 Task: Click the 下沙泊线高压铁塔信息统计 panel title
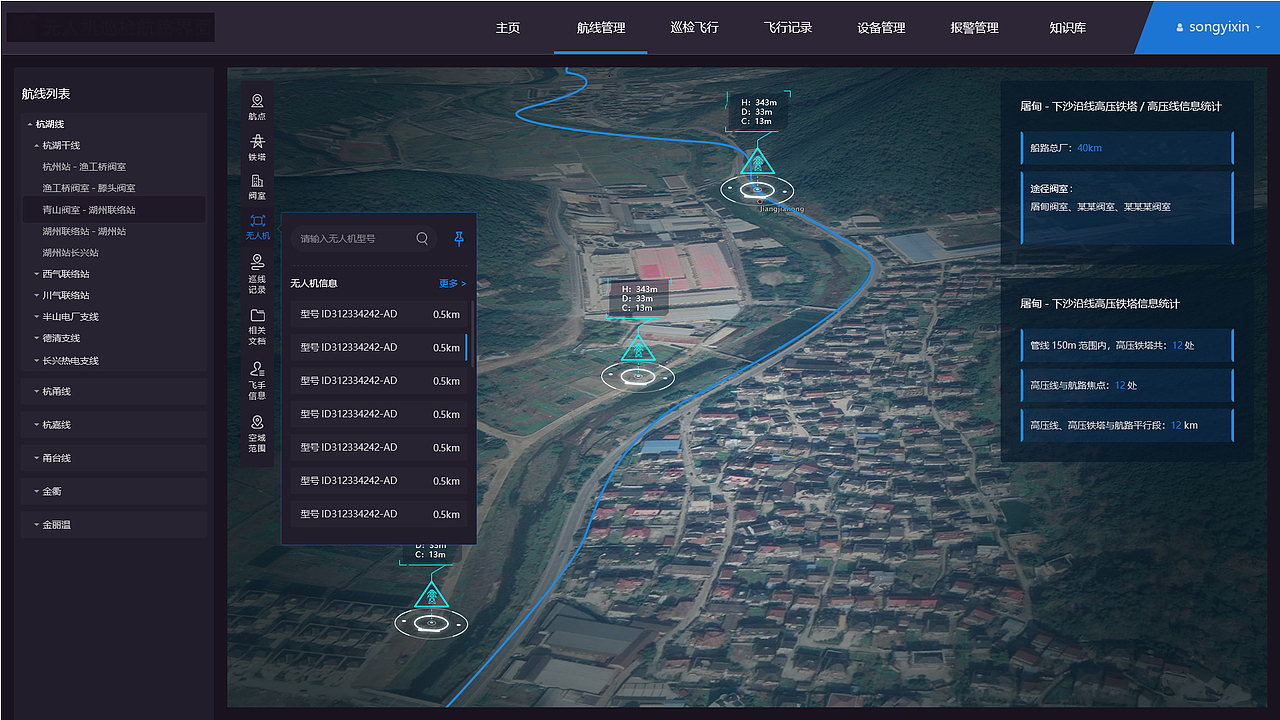coord(1100,304)
